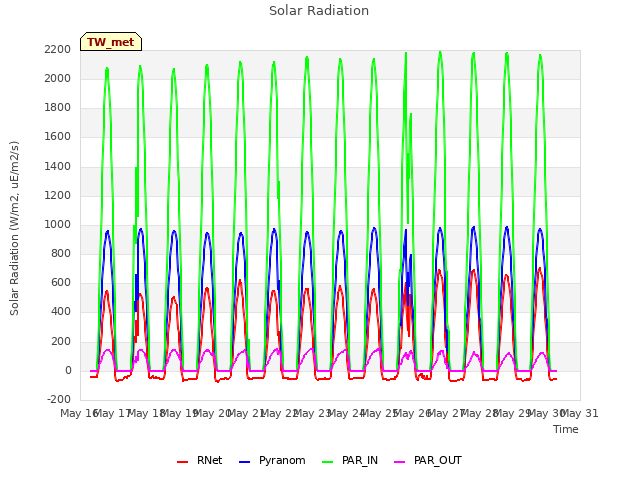Click the 1800 y-axis tick label

(x=58, y=107)
